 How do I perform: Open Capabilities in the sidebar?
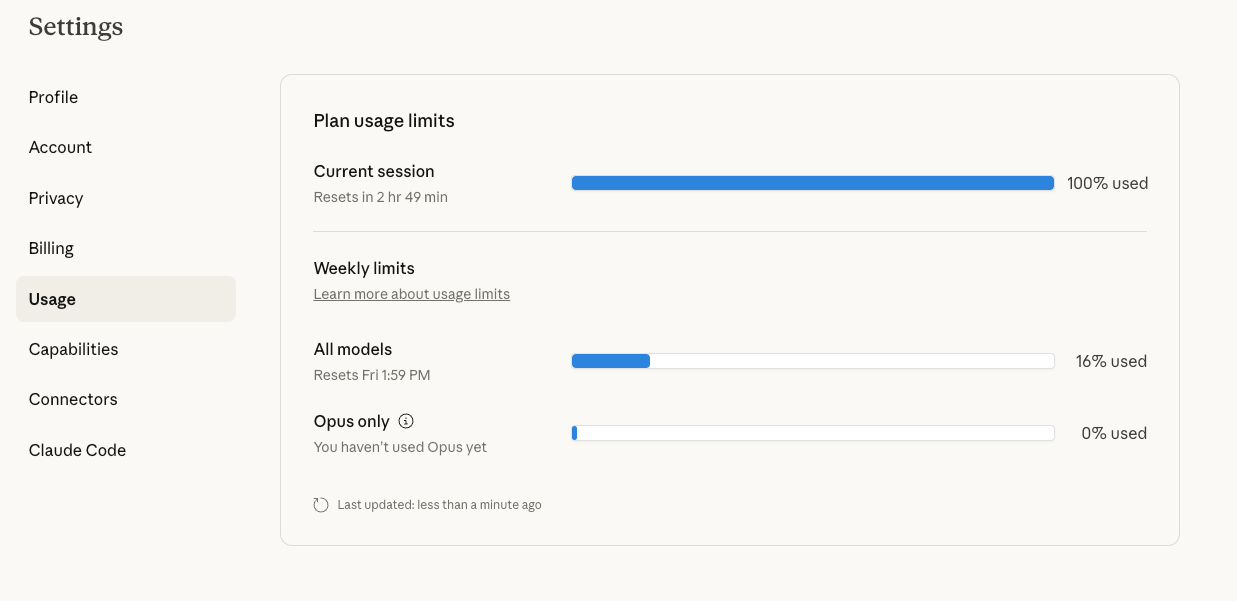tap(73, 349)
